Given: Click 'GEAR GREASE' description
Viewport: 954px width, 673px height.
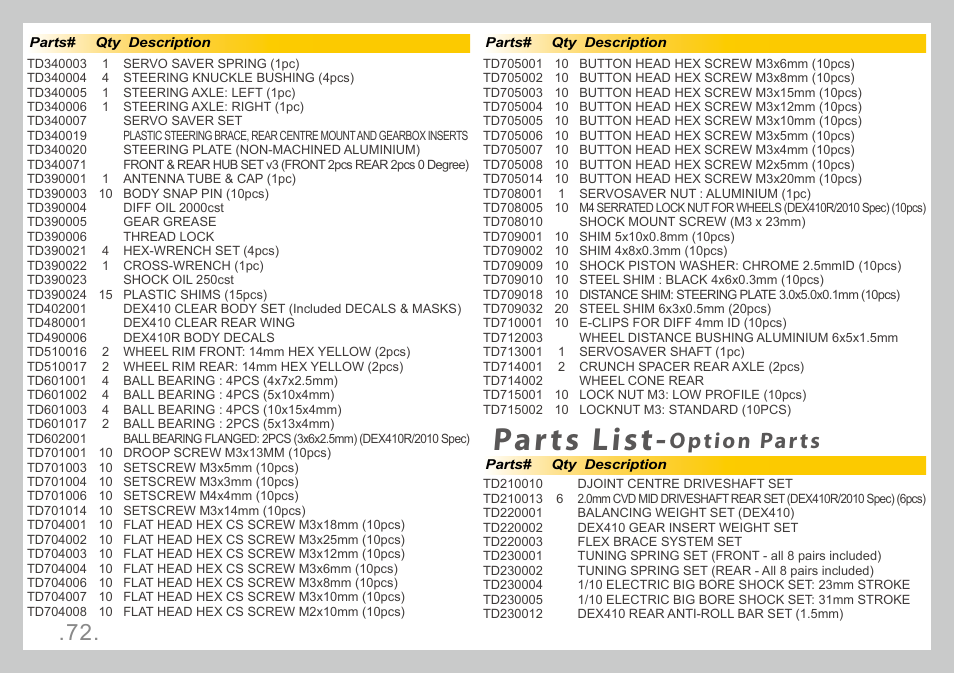Looking at the screenshot, I should [170, 222].
